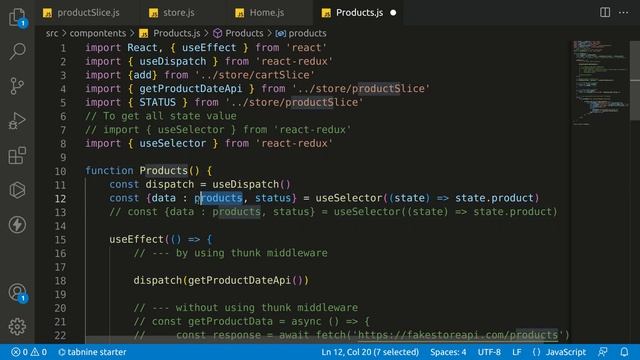The width and height of the screenshot is (640, 360).
Task: Click 'state.product' on line 12
Action: [494, 198]
